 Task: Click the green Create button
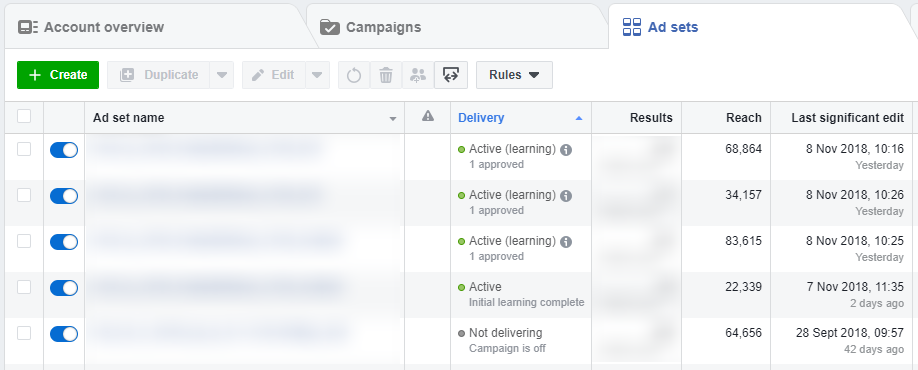click(58, 75)
